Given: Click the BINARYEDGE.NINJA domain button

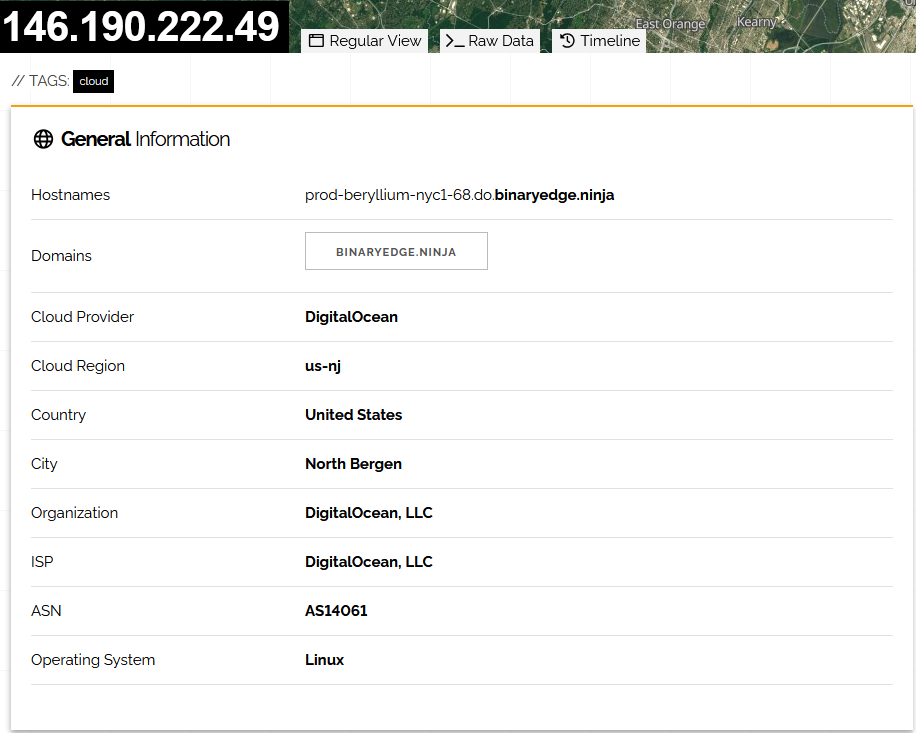Looking at the screenshot, I should 396,251.
